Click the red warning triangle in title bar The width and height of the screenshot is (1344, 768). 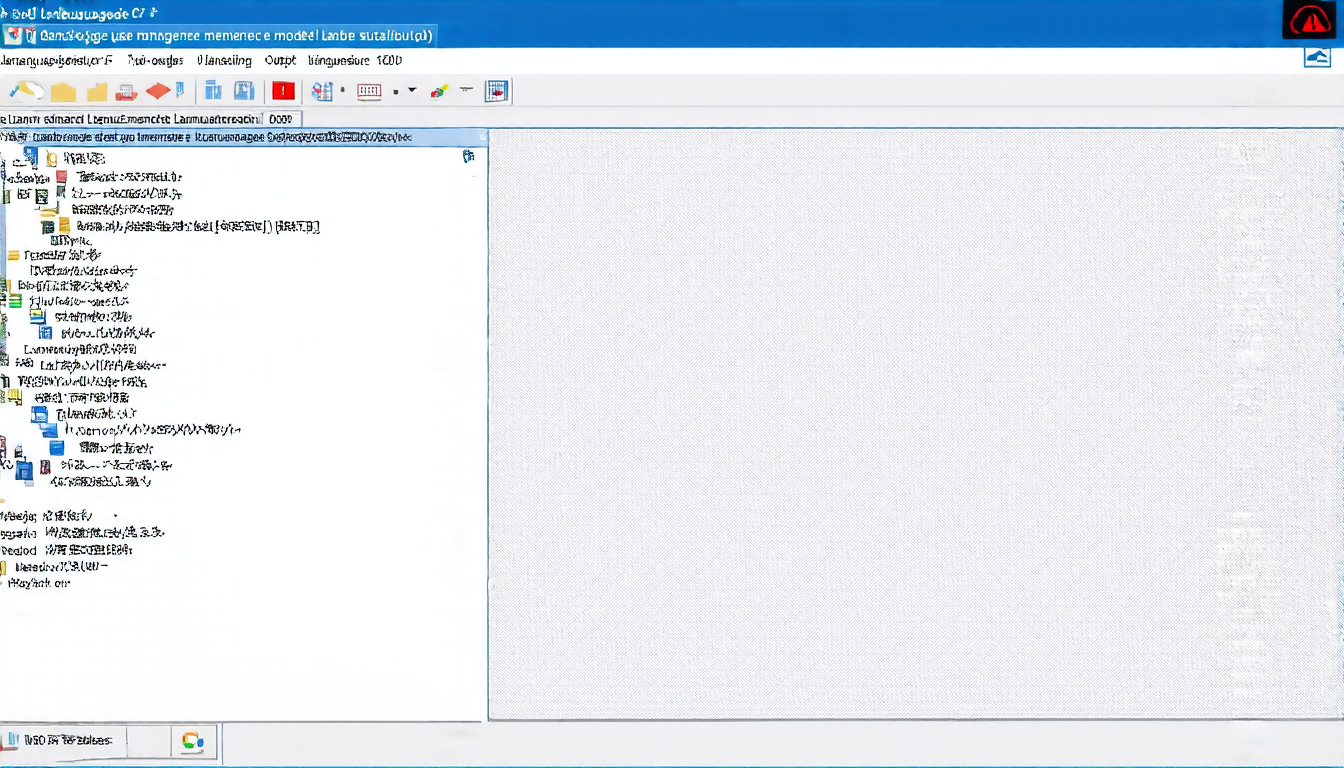(1308, 20)
